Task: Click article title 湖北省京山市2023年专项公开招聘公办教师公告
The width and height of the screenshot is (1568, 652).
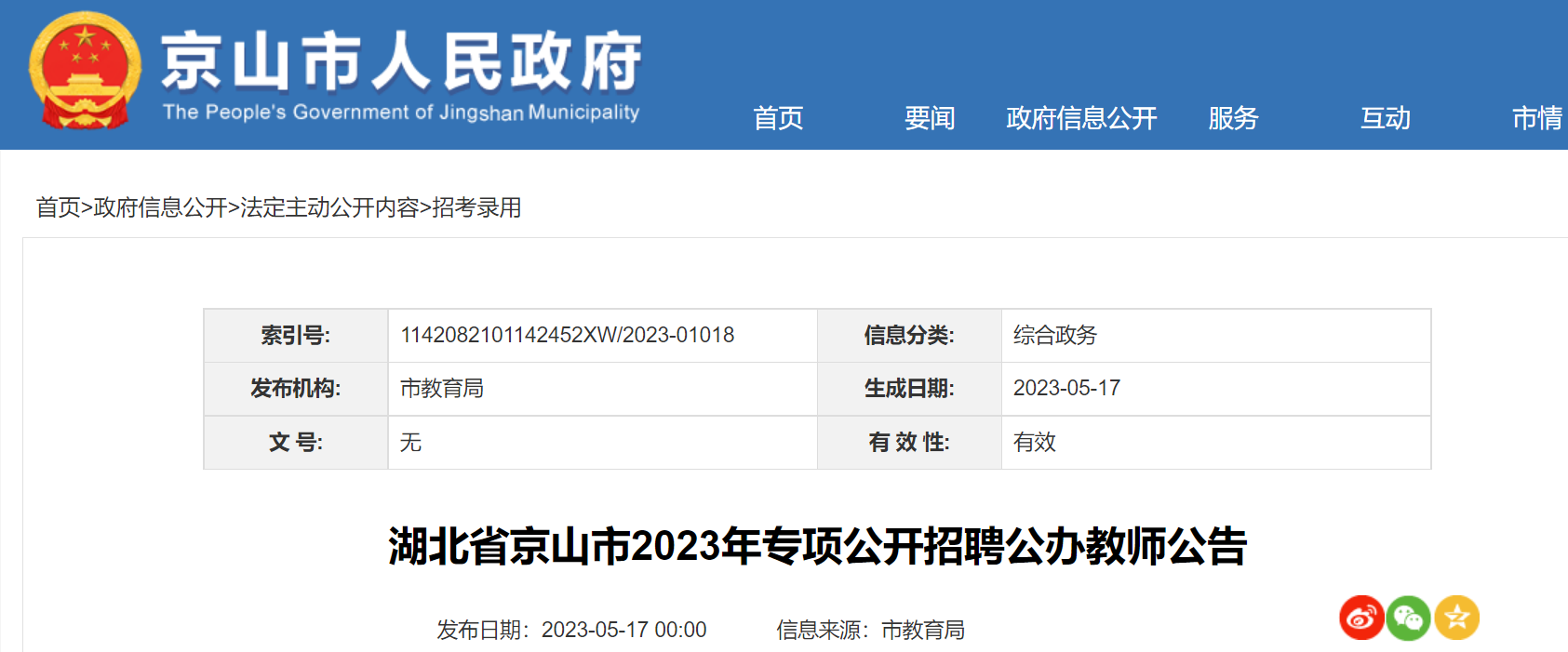Action: [x=817, y=546]
